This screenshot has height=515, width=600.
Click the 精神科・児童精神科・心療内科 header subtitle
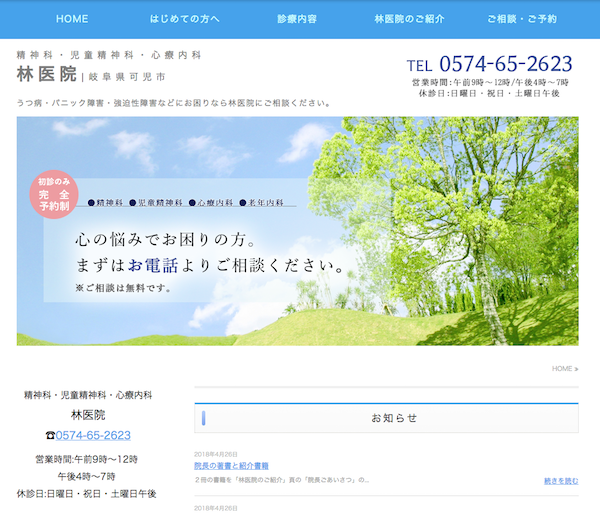tap(109, 55)
